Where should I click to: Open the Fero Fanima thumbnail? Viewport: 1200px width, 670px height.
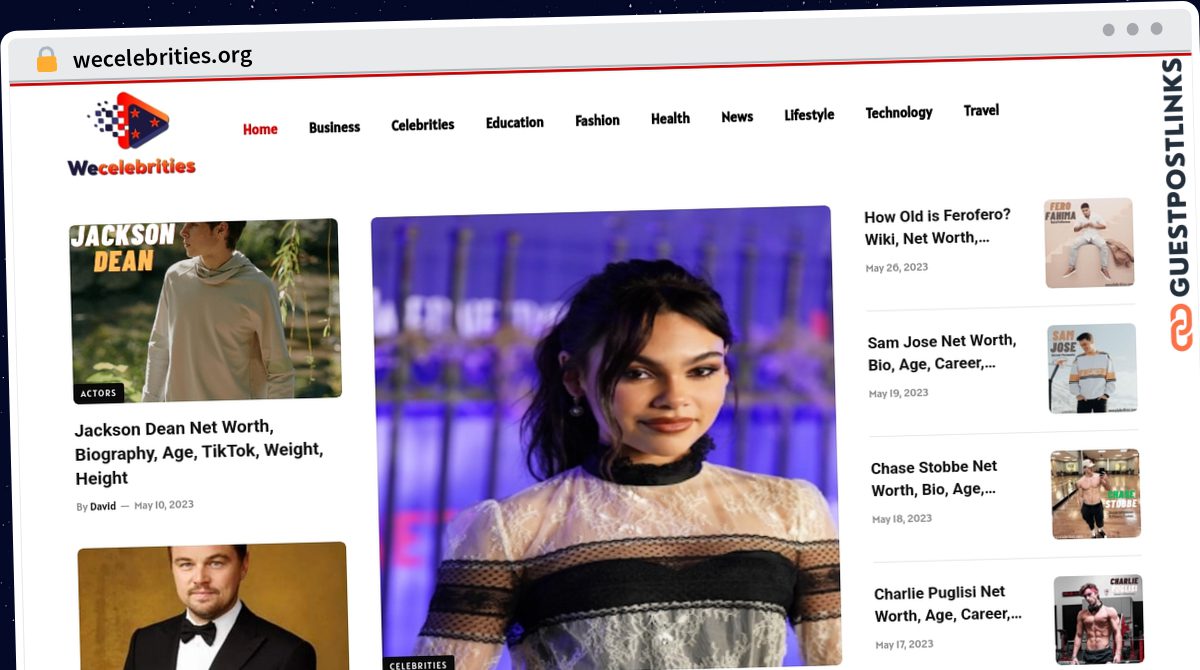pyautogui.click(x=1089, y=243)
